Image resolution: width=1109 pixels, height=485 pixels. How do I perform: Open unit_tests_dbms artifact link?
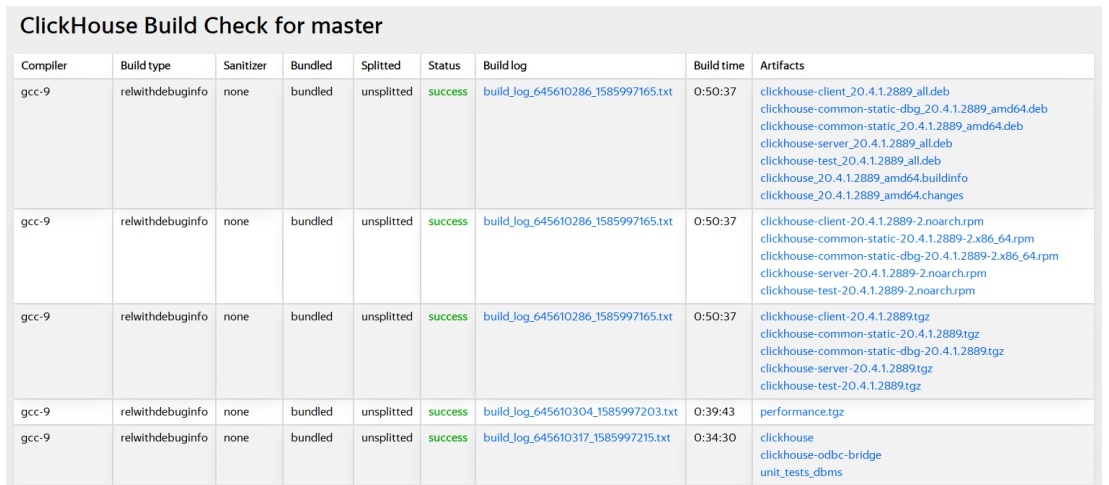coord(801,472)
